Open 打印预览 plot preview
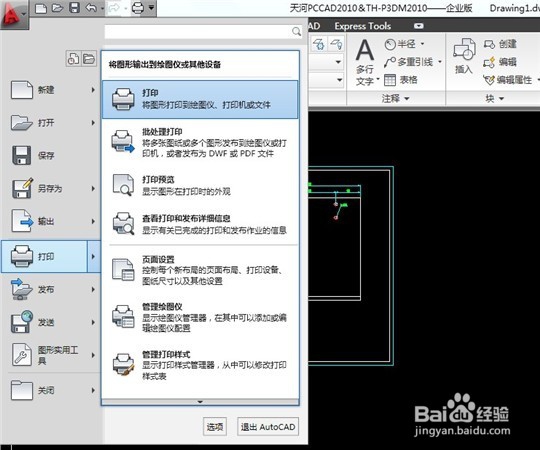Viewport: 540px width, 450px height. (x=200, y=185)
